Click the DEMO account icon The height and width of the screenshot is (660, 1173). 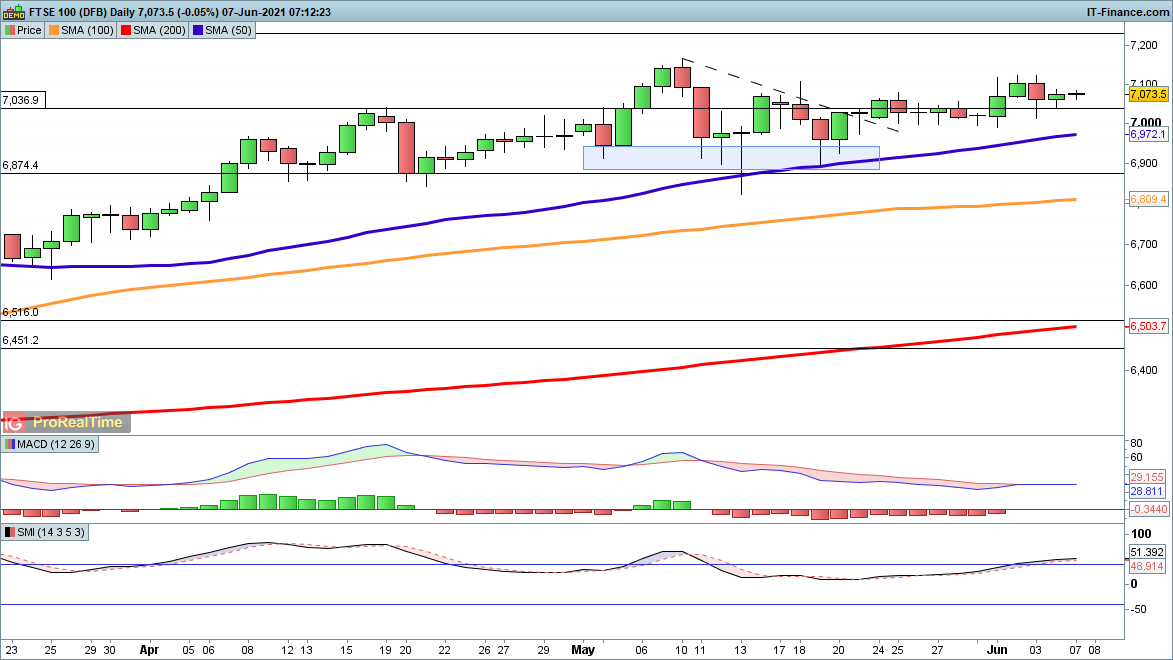[x=13, y=12]
